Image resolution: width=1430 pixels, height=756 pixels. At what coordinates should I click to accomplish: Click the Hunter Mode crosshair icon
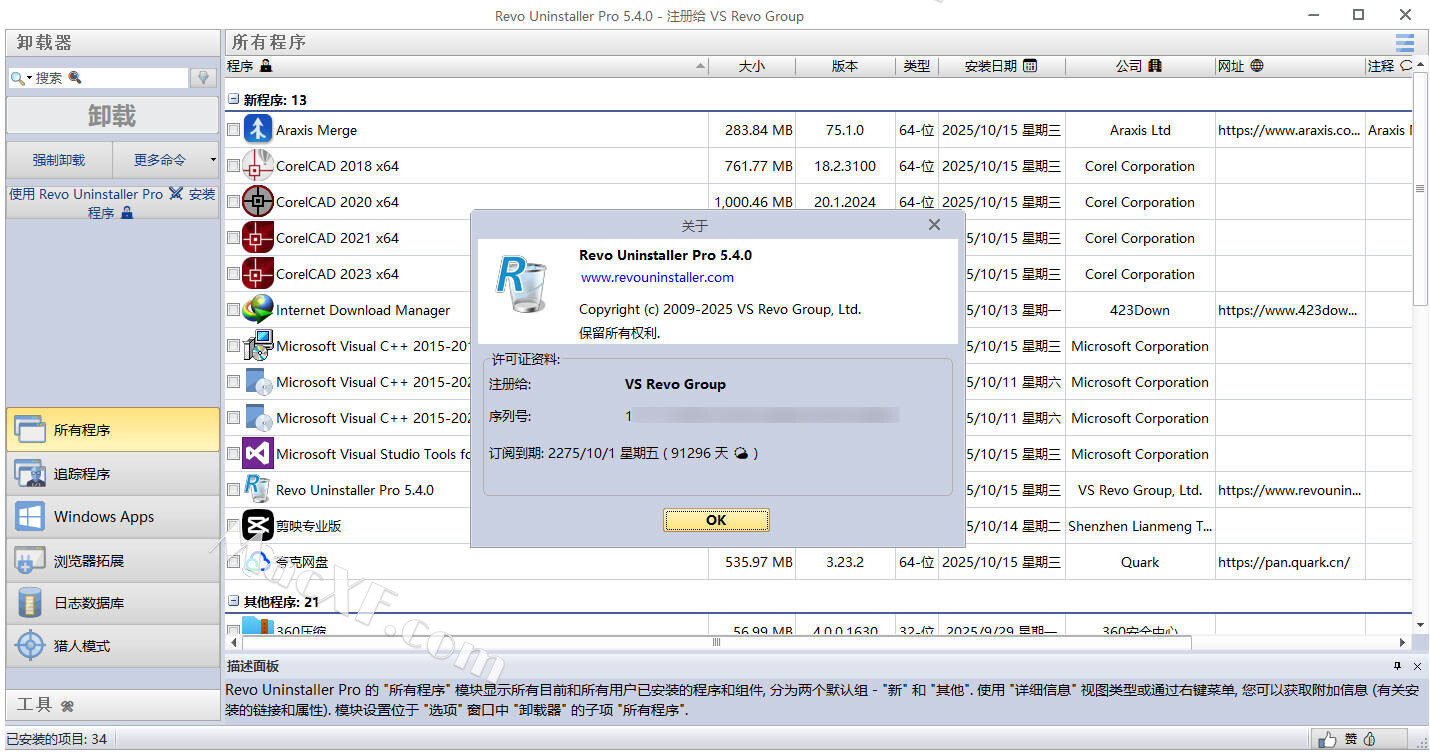(x=29, y=646)
